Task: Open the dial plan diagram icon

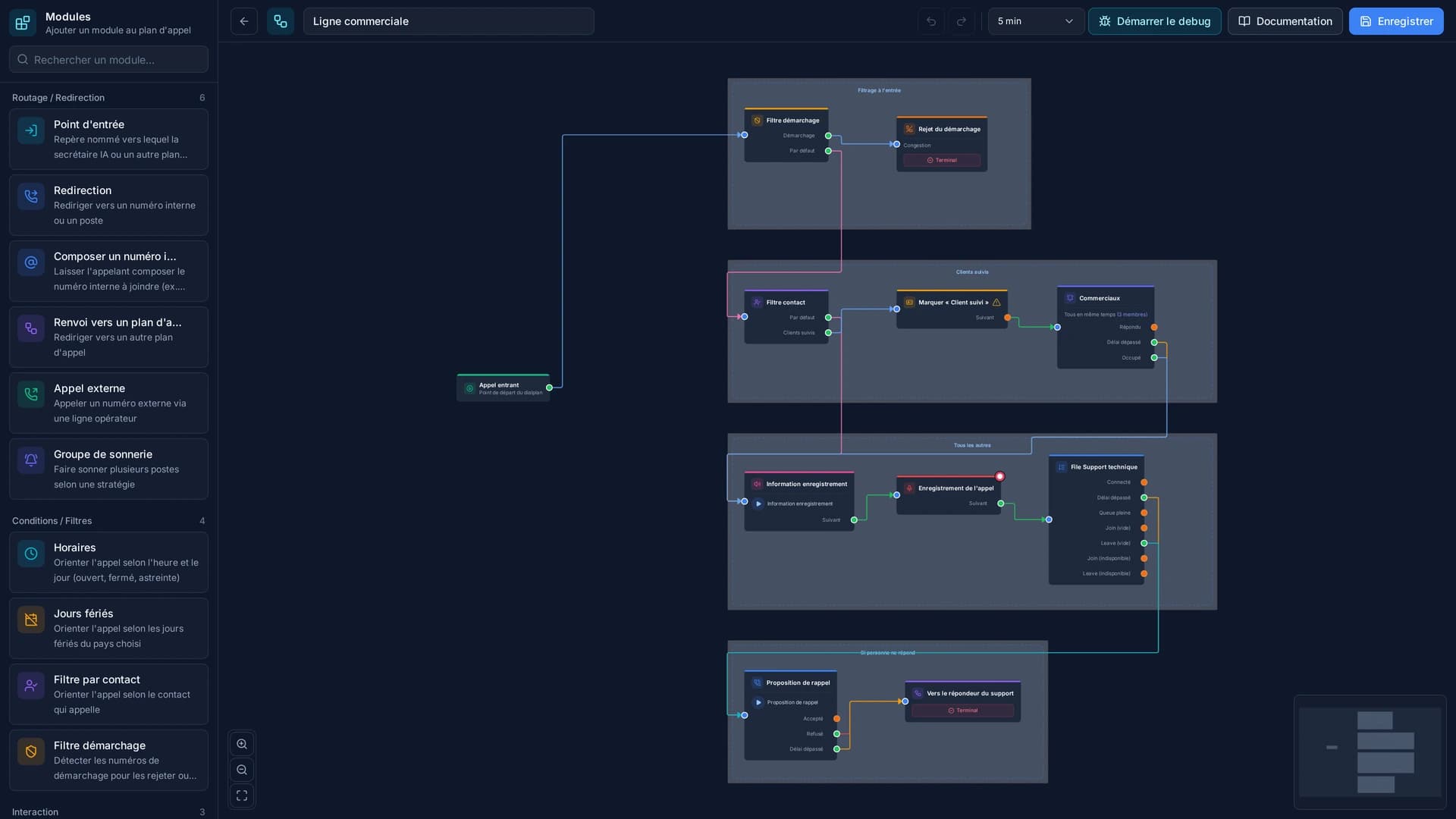Action: click(281, 21)
